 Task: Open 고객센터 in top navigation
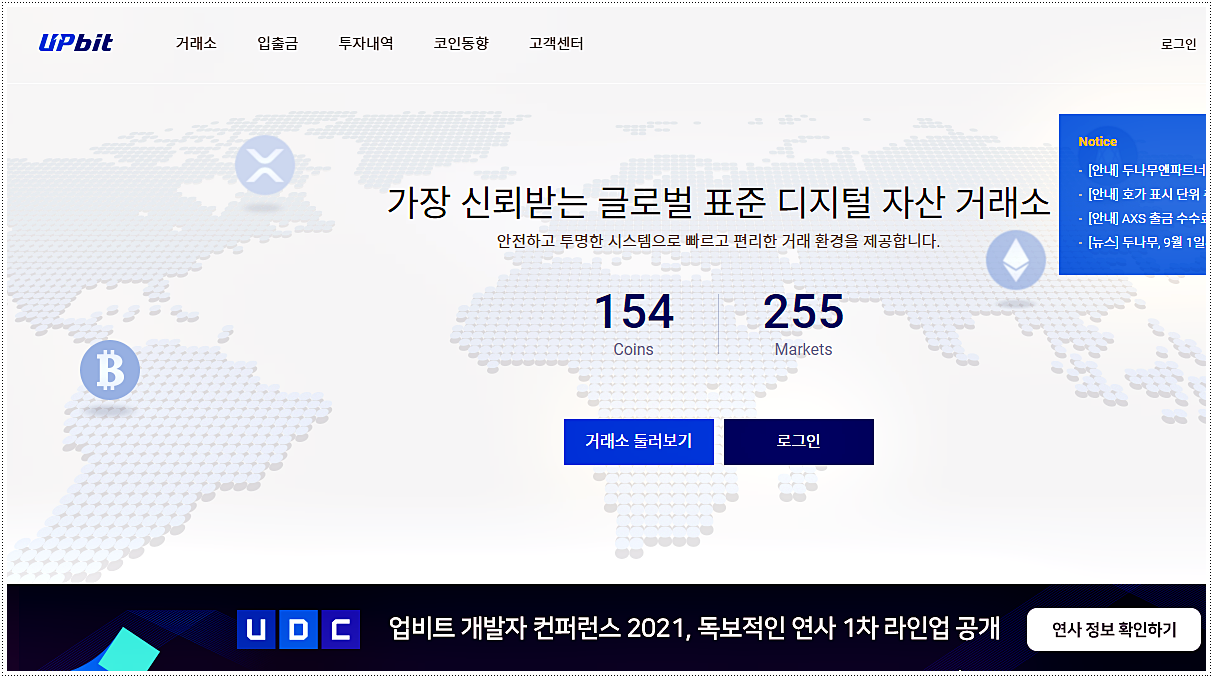[x=556, y=44]
